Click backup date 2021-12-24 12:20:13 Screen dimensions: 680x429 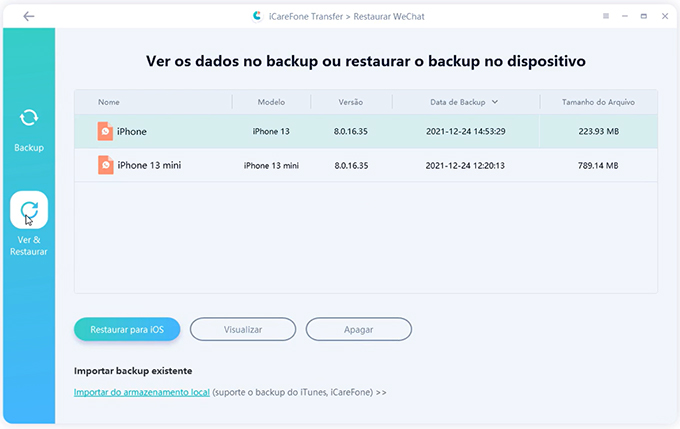465,165
